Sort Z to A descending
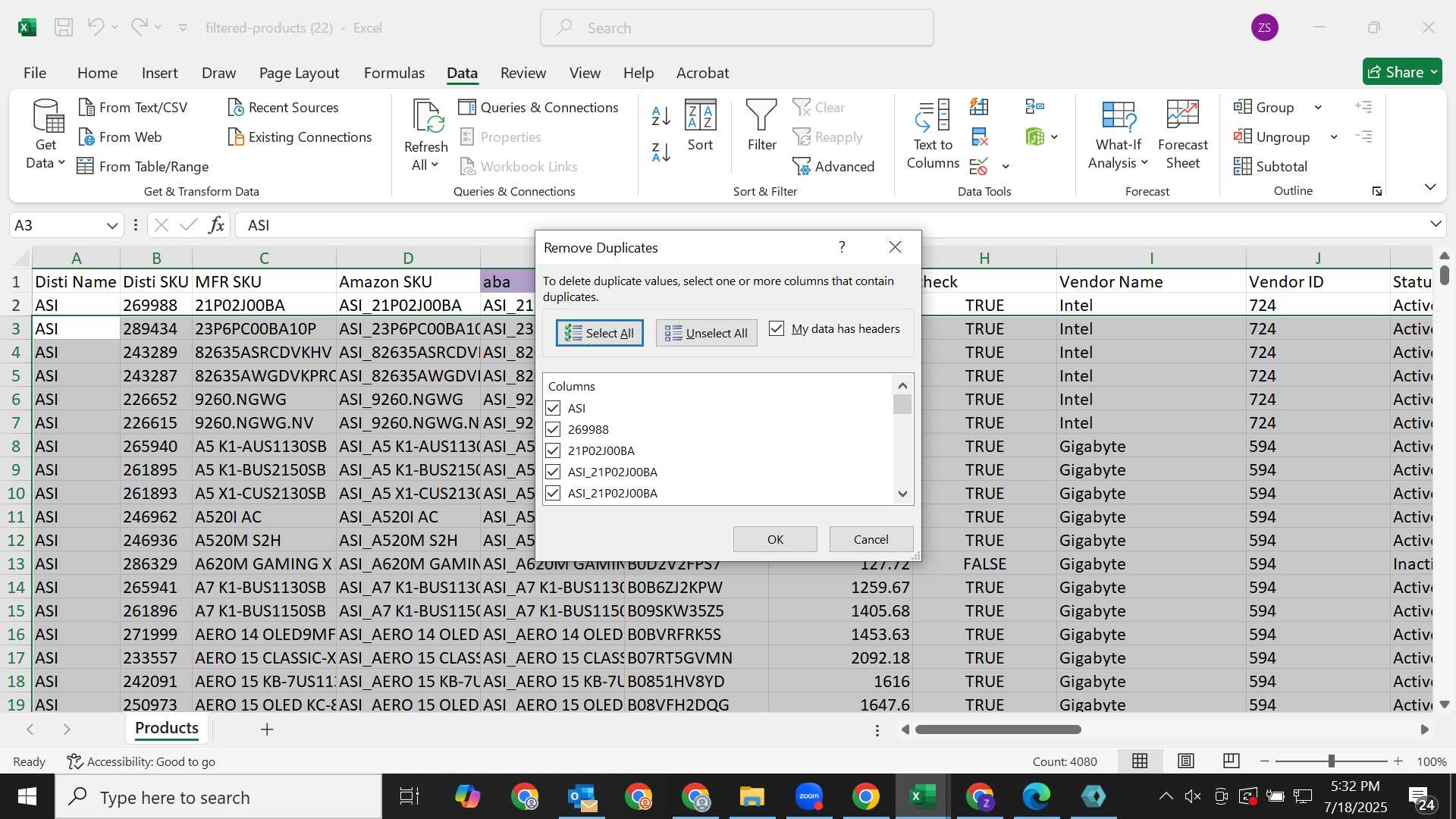This screenshot has height=819, width=1456. pos(661,152)
